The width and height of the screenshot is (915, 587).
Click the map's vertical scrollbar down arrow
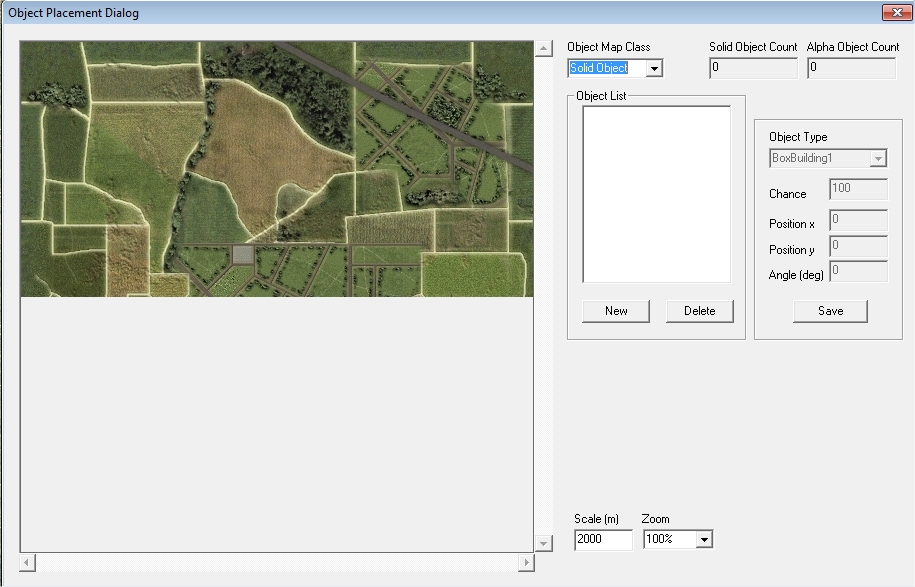tap(543, 544)
